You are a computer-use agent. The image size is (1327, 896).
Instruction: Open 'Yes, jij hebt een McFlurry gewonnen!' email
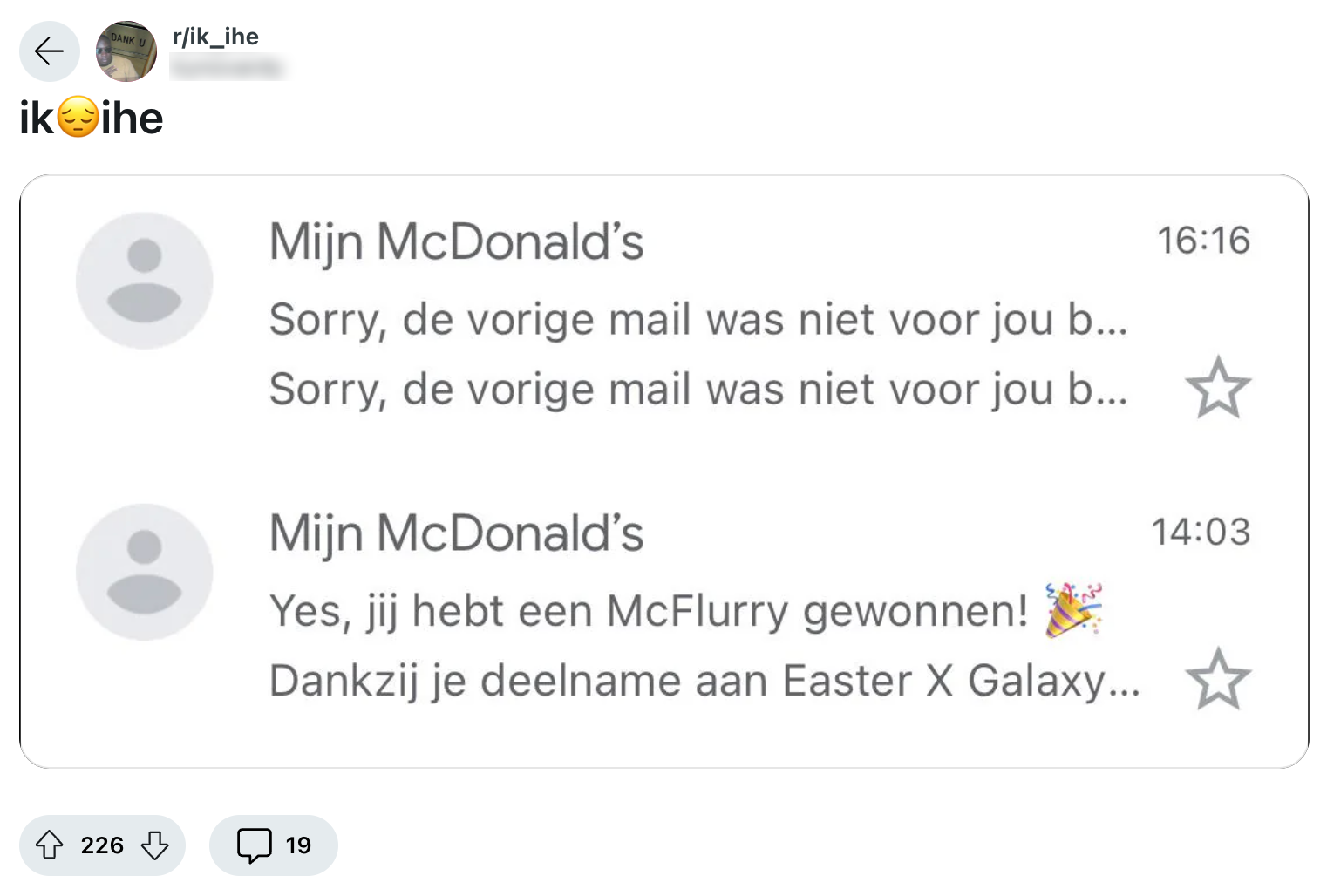649,610
